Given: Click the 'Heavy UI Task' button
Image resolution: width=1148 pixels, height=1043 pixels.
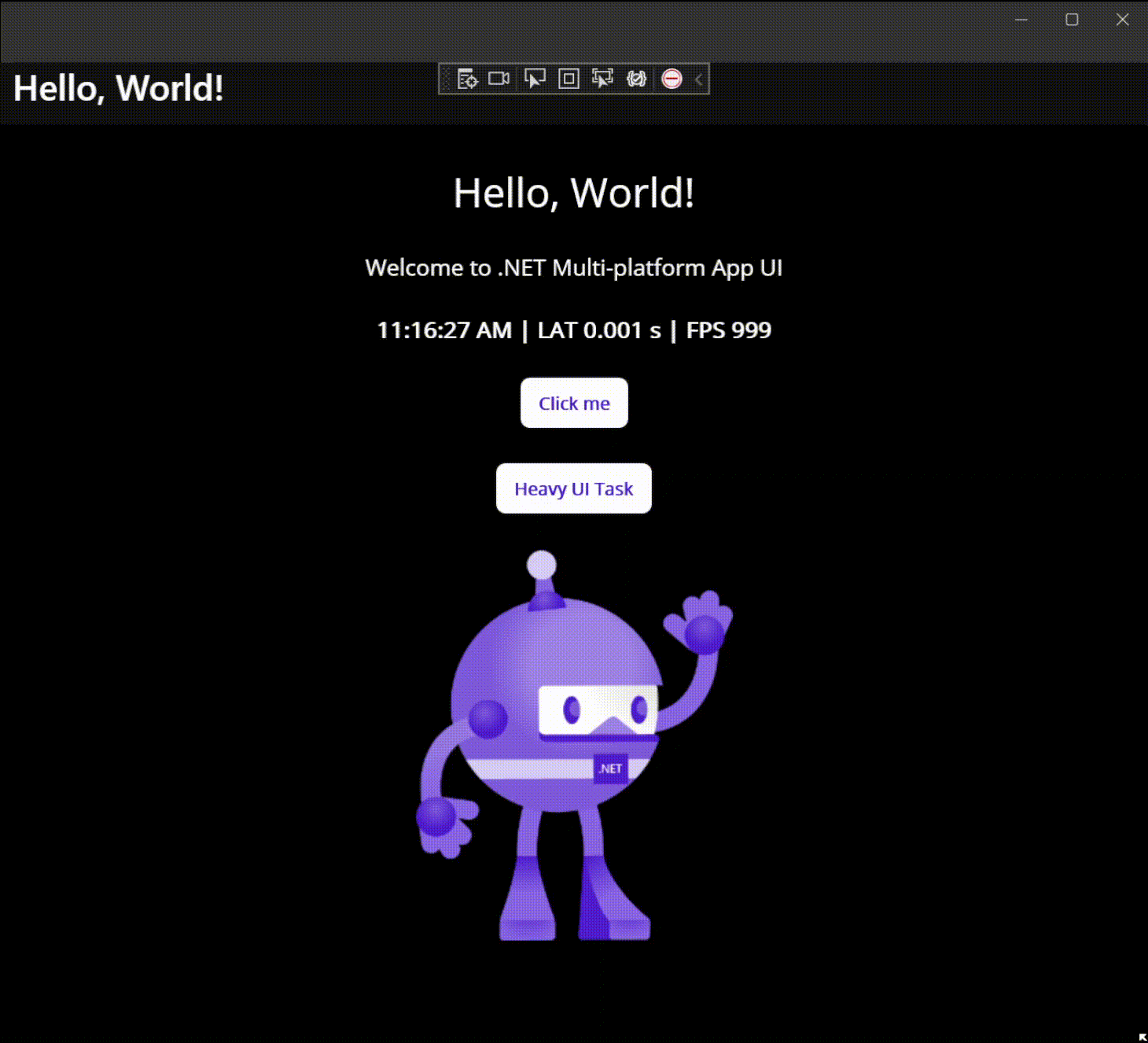Looking at the screenshot, I should (x=574, y=488).
